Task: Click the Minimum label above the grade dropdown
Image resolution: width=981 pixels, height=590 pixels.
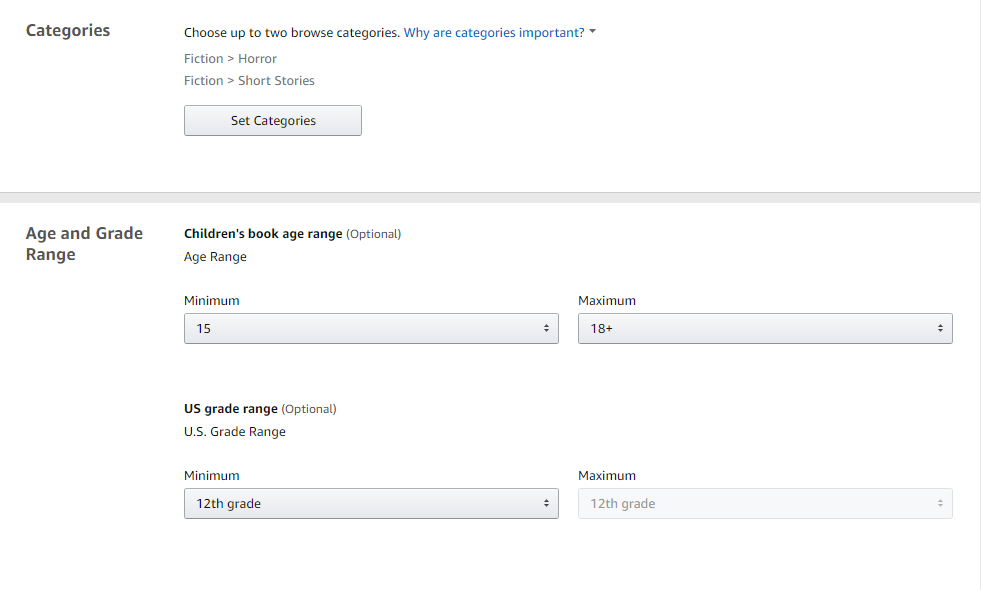Action: click(x=212, y=476)
